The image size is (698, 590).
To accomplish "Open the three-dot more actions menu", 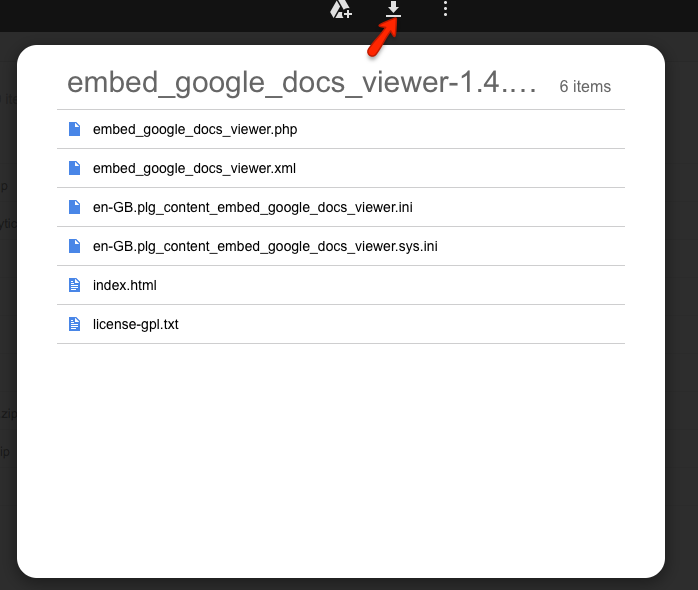I will point(445,9).
